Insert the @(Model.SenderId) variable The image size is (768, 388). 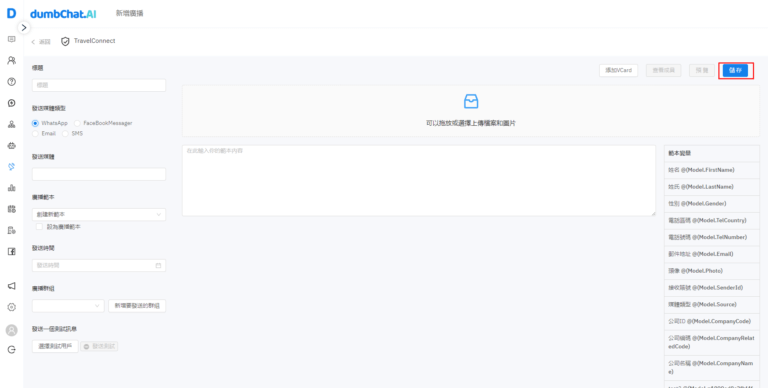coord(712,288)
